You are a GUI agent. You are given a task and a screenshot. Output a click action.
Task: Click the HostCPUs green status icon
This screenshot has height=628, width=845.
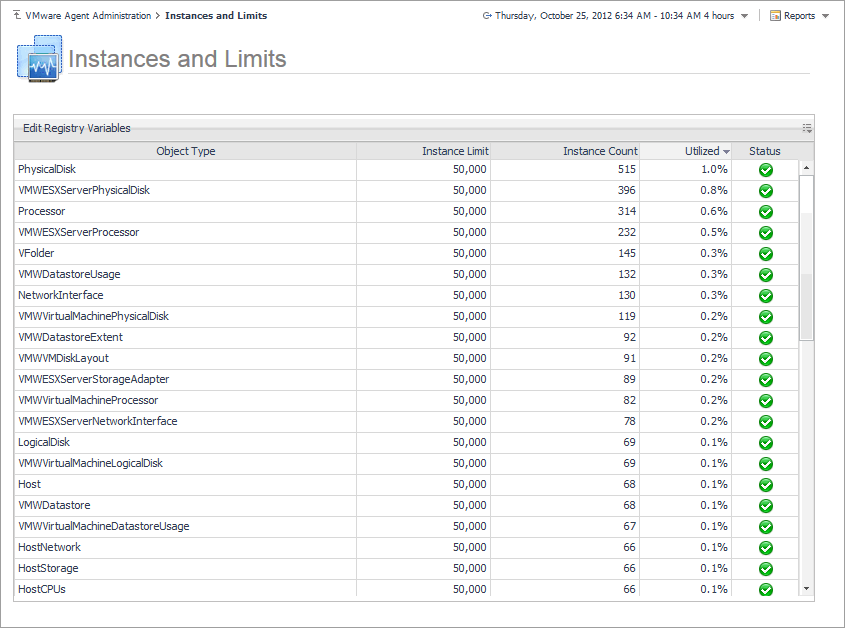(766, 590)
